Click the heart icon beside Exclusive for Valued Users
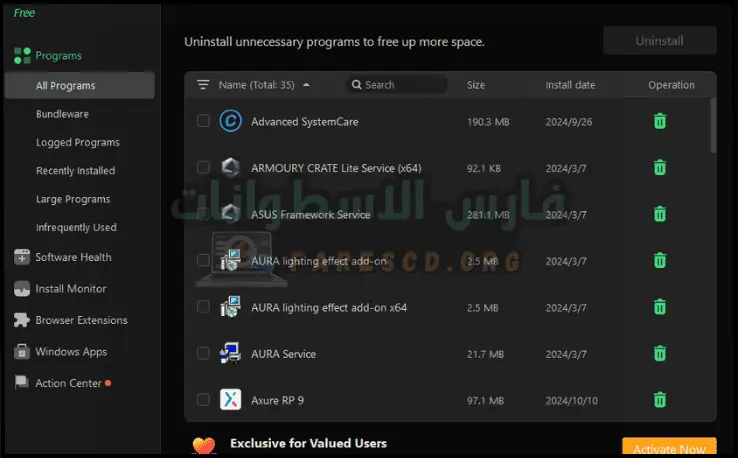This screenshot has width=738, height=458. point(204,445)
